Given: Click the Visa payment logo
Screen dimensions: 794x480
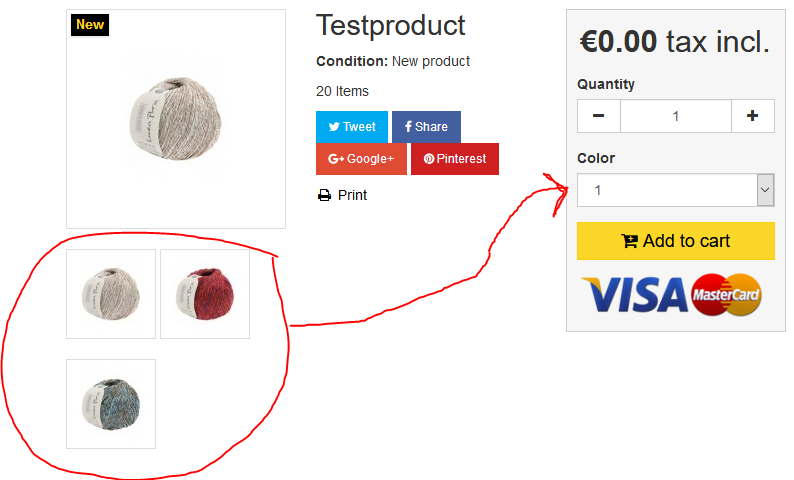Looking at the screenshot, I should click(x=634, y=295).
